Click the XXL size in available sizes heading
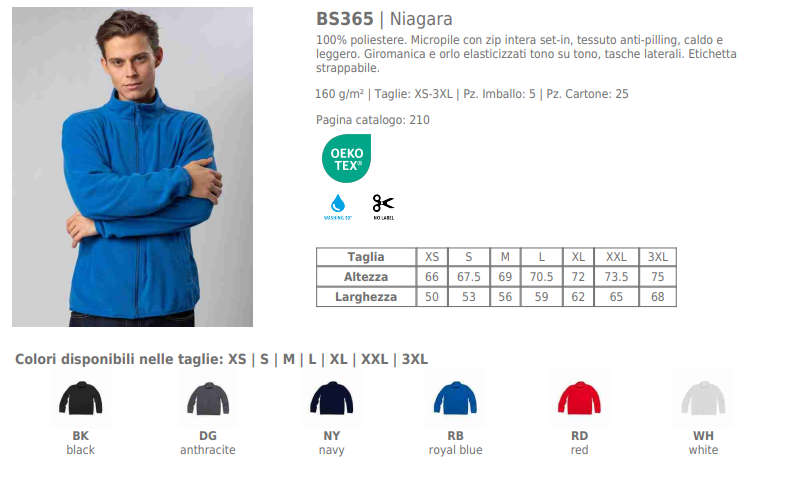Image resolution: width=785 pixels, height=498 pixels. tap(374, 359)
